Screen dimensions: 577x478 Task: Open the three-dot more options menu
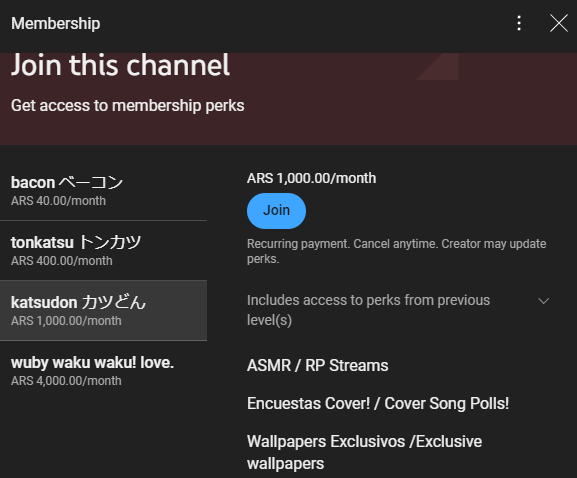pyautogui.click(x=519, y=23)
